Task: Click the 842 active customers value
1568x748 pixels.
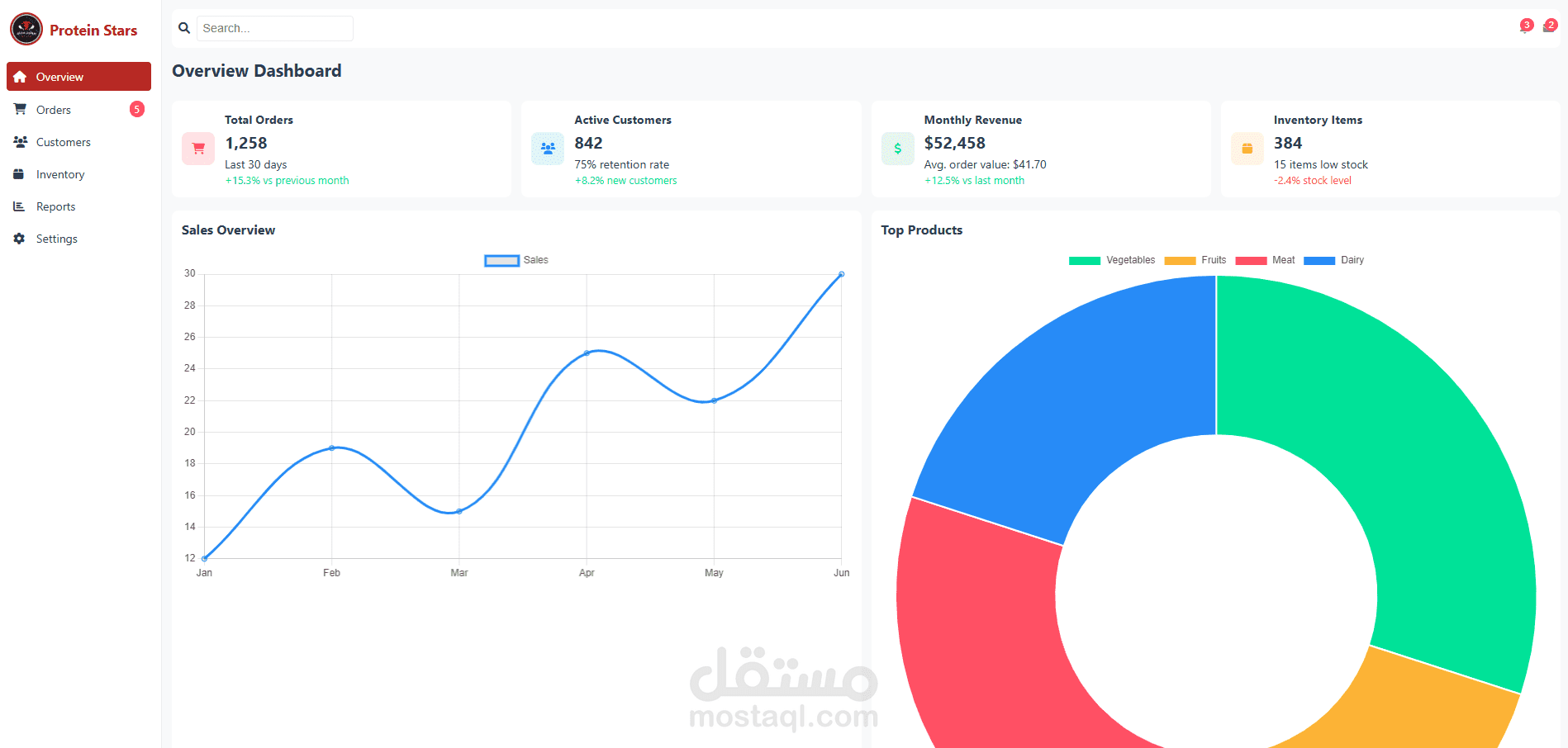Action: (589, 143)
